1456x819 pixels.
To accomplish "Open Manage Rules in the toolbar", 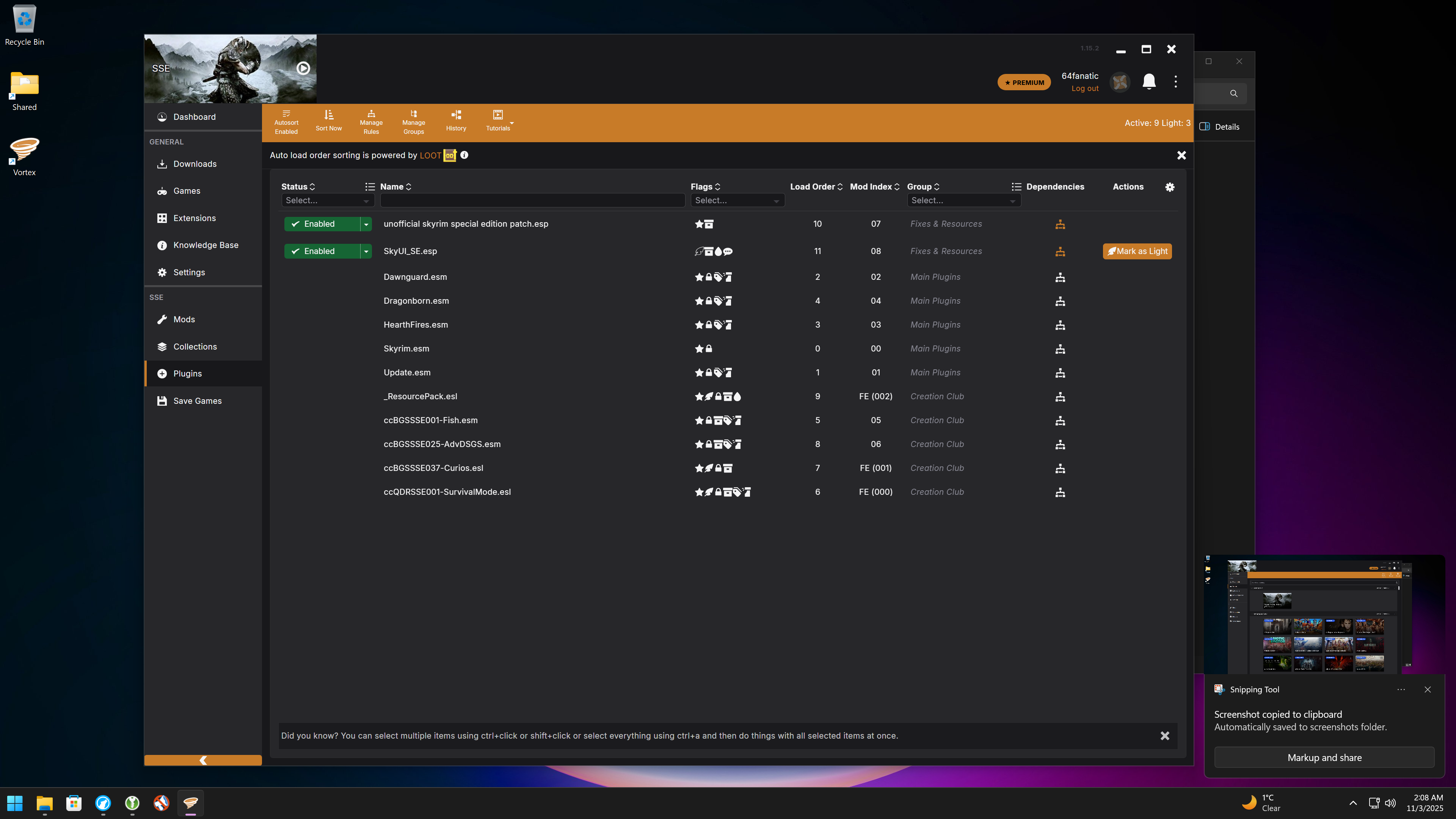I will 371,121.
